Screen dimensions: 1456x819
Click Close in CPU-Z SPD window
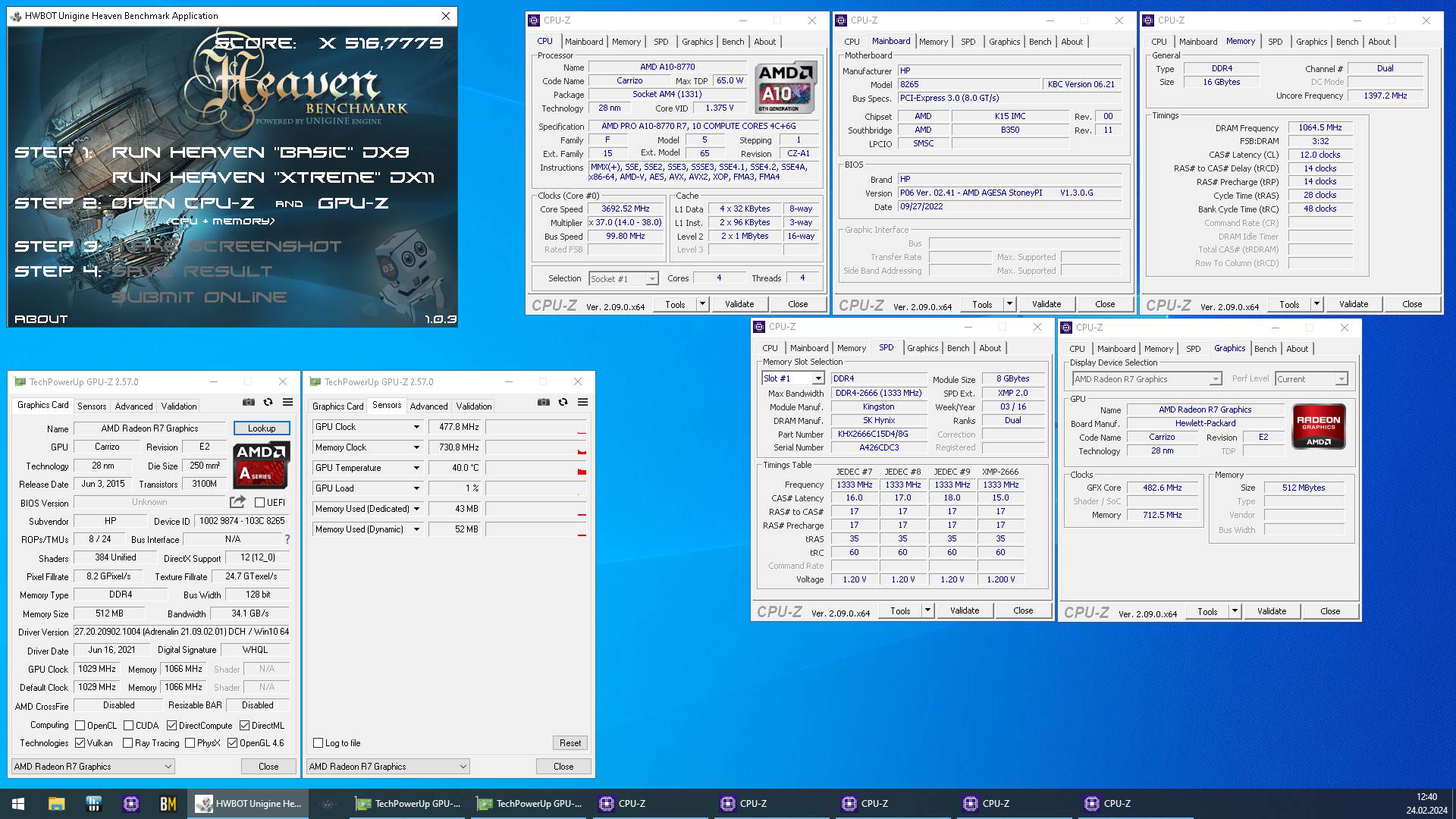pyautogui.click(x=1023, y=610)
